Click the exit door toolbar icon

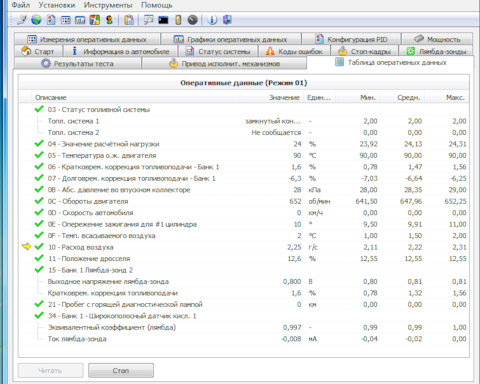coord(227,20)
